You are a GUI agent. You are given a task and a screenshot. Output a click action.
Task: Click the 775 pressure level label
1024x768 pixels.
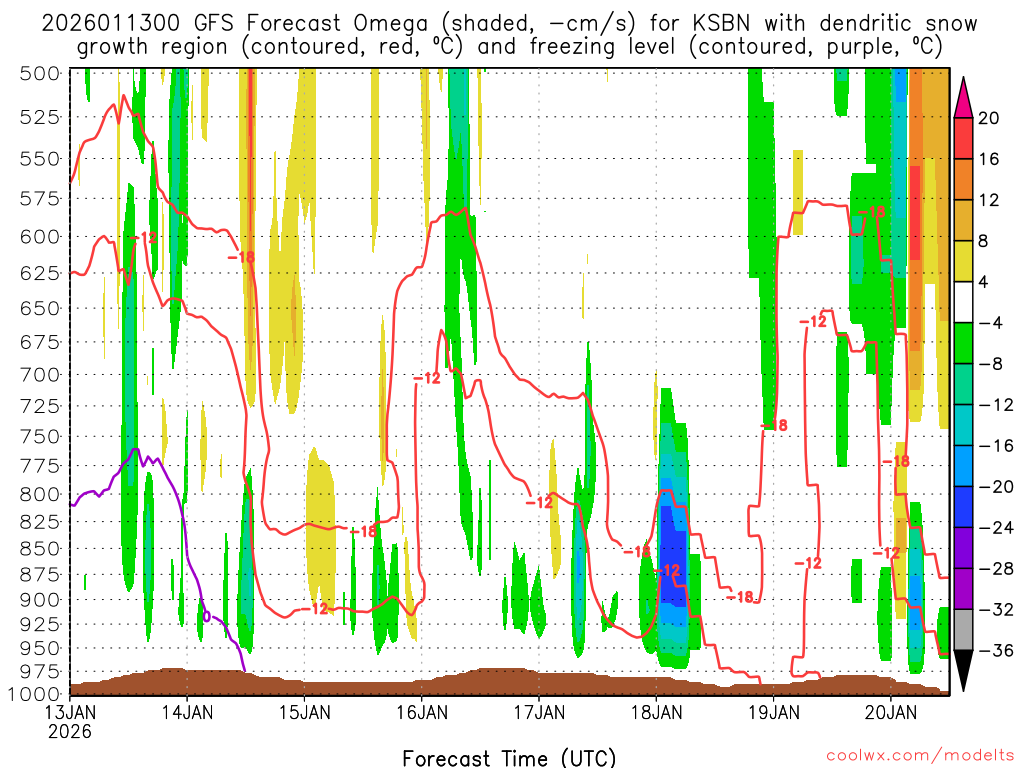pyautogui.click(x=40, y=466)
